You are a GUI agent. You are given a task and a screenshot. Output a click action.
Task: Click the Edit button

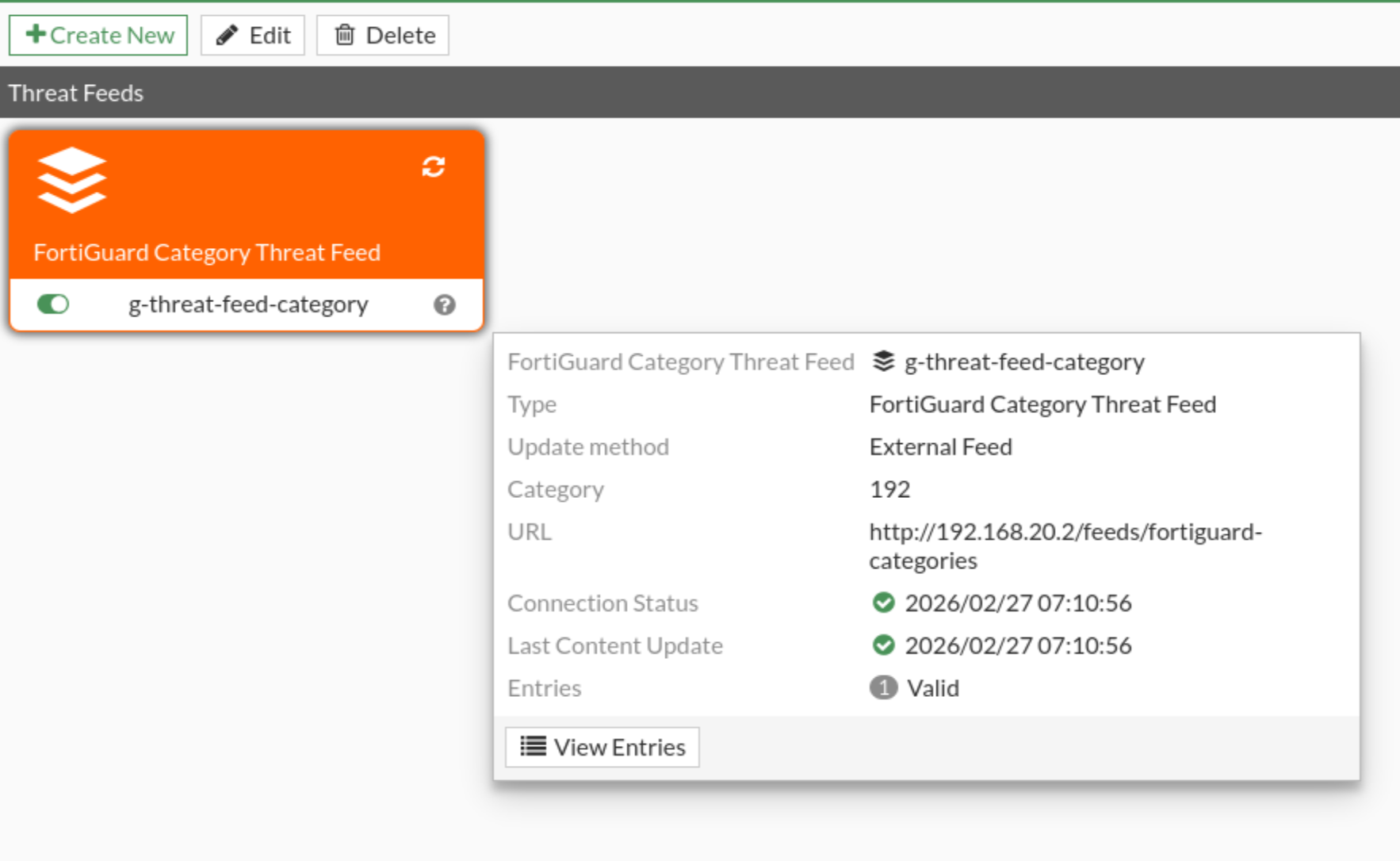(253, 36)
